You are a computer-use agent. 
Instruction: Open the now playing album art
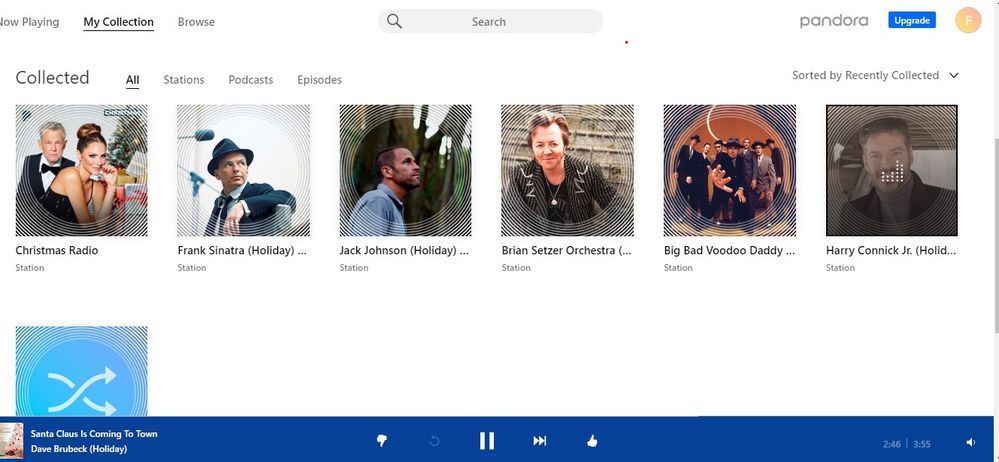11,440
